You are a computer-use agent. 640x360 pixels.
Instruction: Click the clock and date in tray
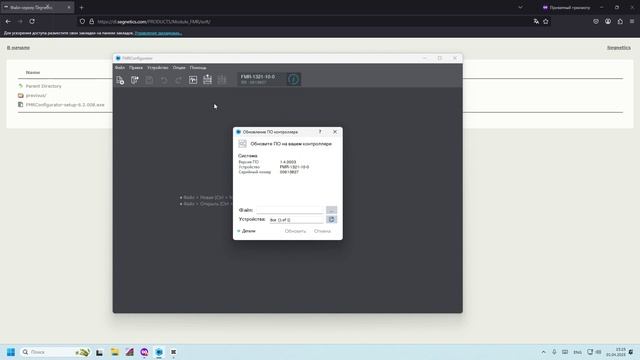pos(616,352)
